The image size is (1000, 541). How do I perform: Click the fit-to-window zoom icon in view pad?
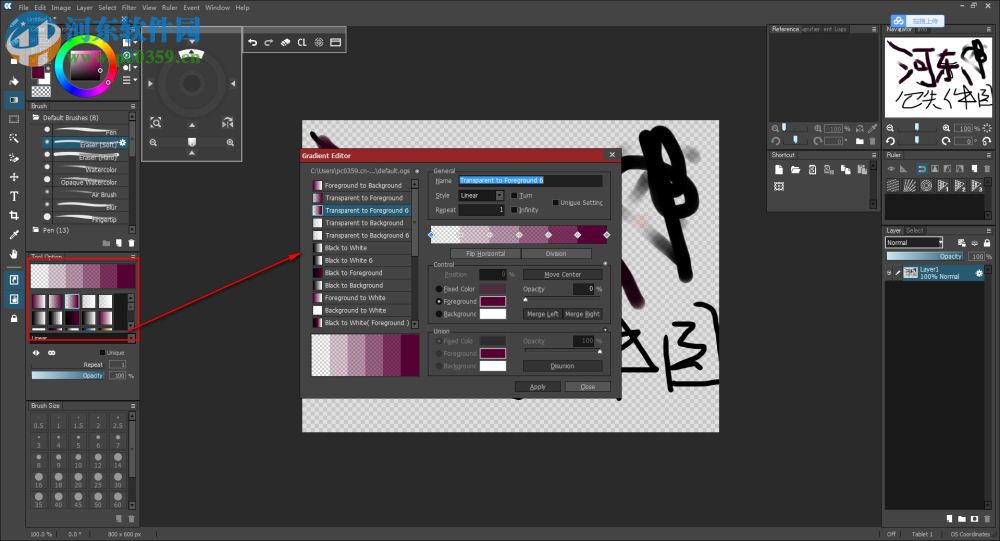coord(156,122)
